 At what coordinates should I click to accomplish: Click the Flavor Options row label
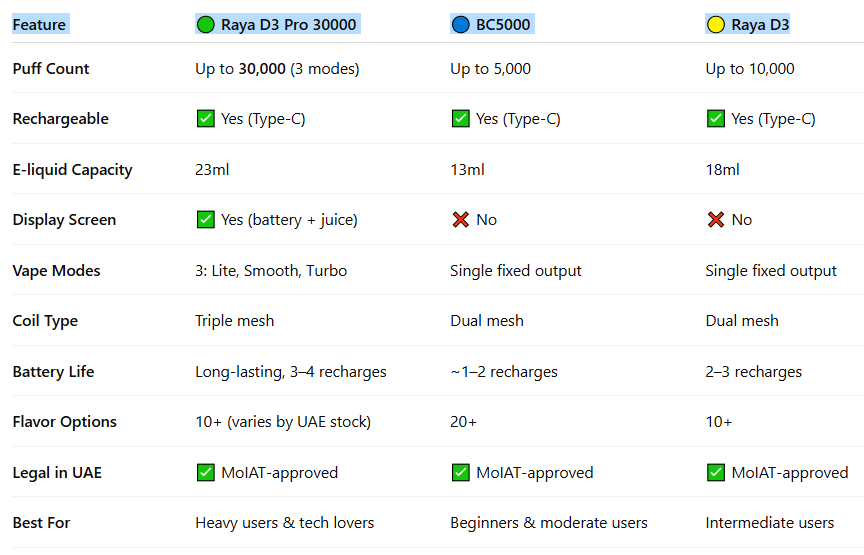tap(64, 422)
